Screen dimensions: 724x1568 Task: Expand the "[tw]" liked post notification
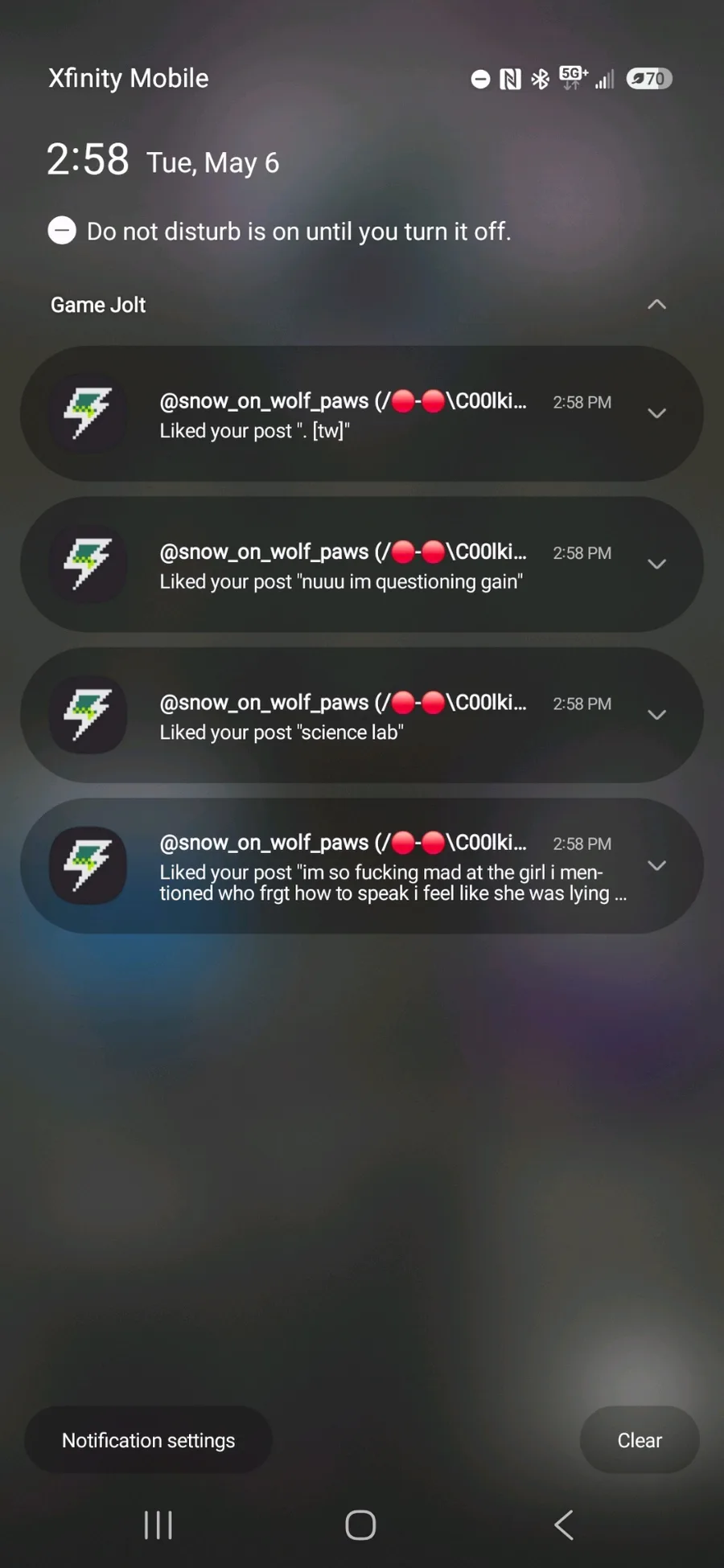pos(656,413)
